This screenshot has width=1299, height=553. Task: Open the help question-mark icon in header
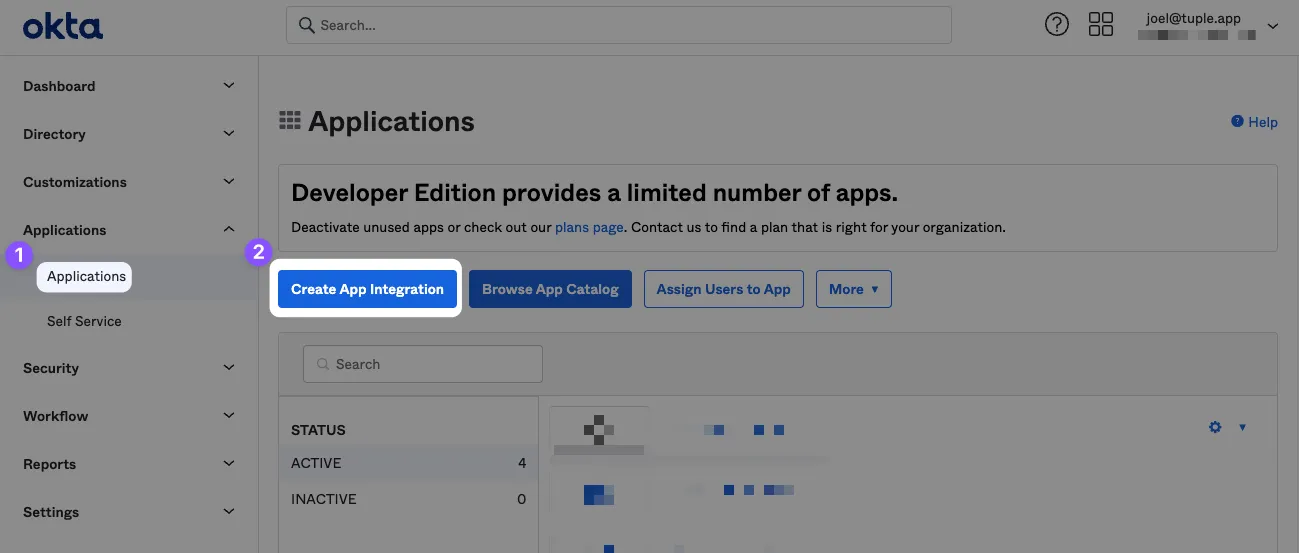tap(1056, 25)
